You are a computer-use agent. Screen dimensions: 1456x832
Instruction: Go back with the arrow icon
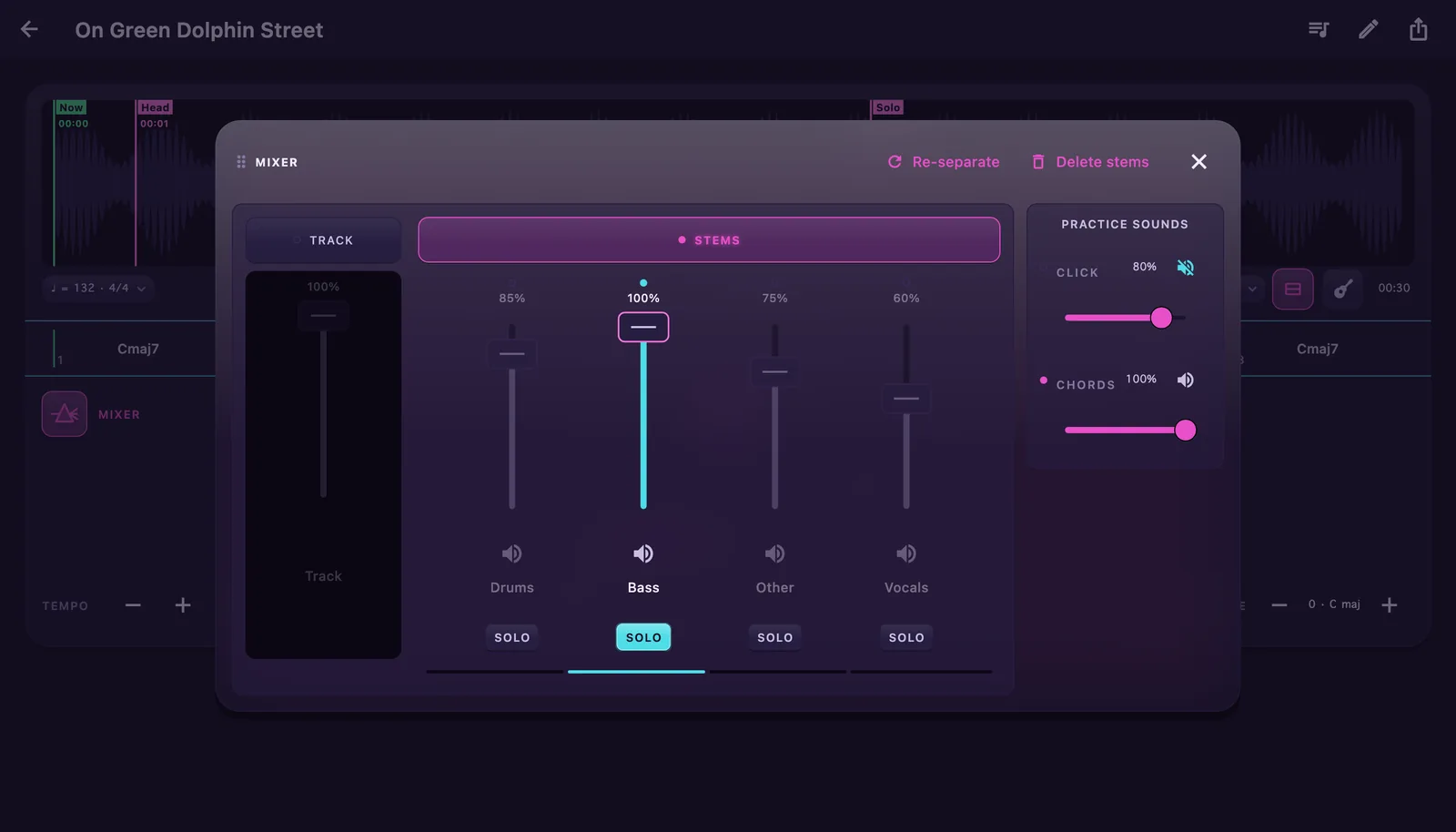point(29,30)
